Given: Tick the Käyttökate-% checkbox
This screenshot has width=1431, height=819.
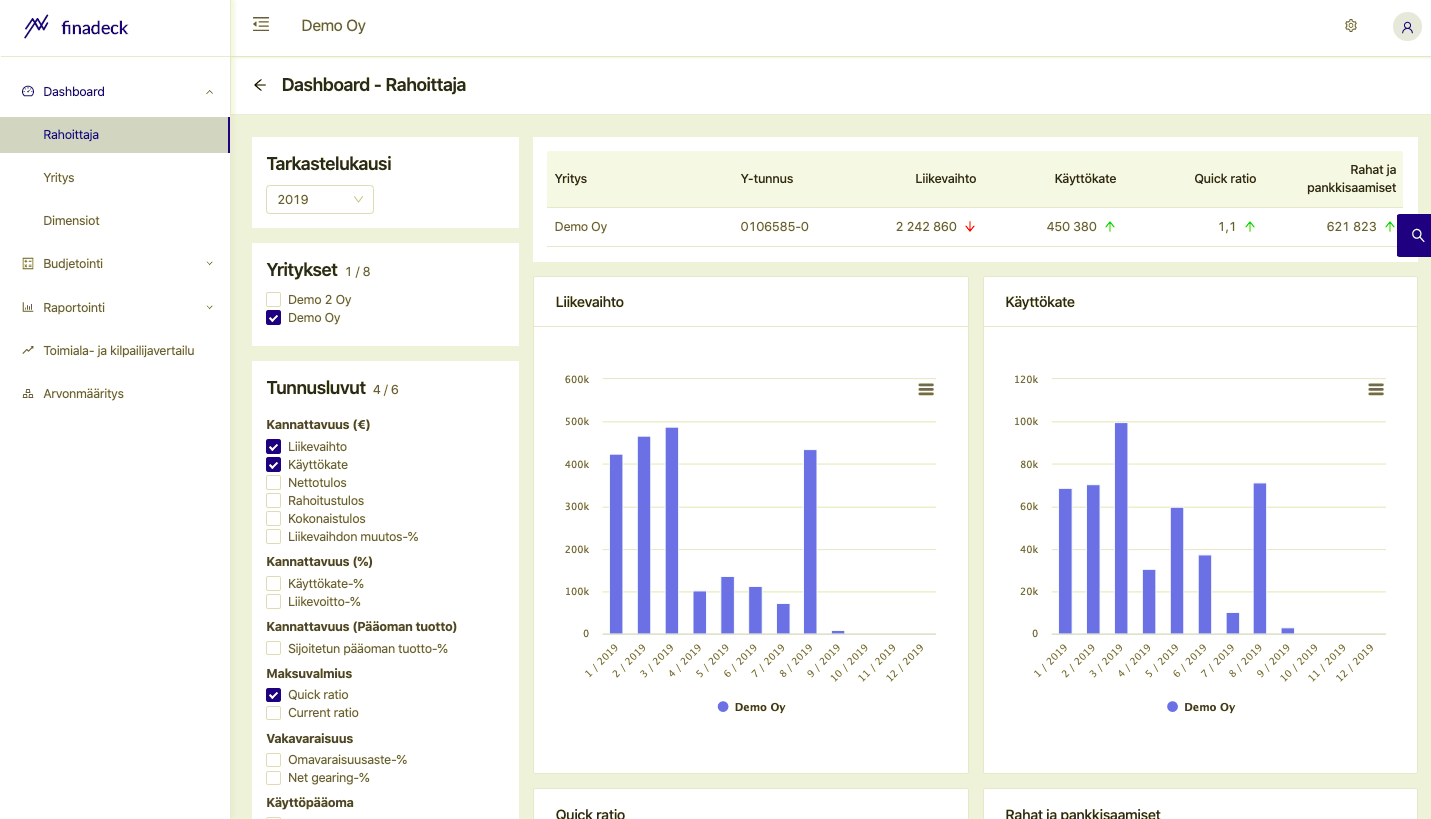Looking at the screenshot, I should (273, 584).
